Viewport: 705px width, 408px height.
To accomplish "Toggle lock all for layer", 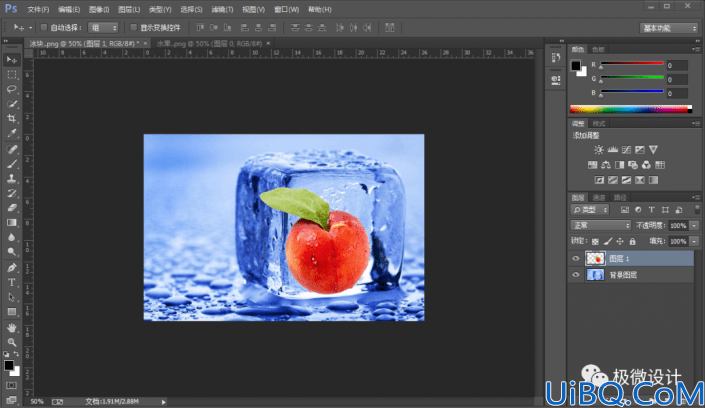I will [632, 242].
